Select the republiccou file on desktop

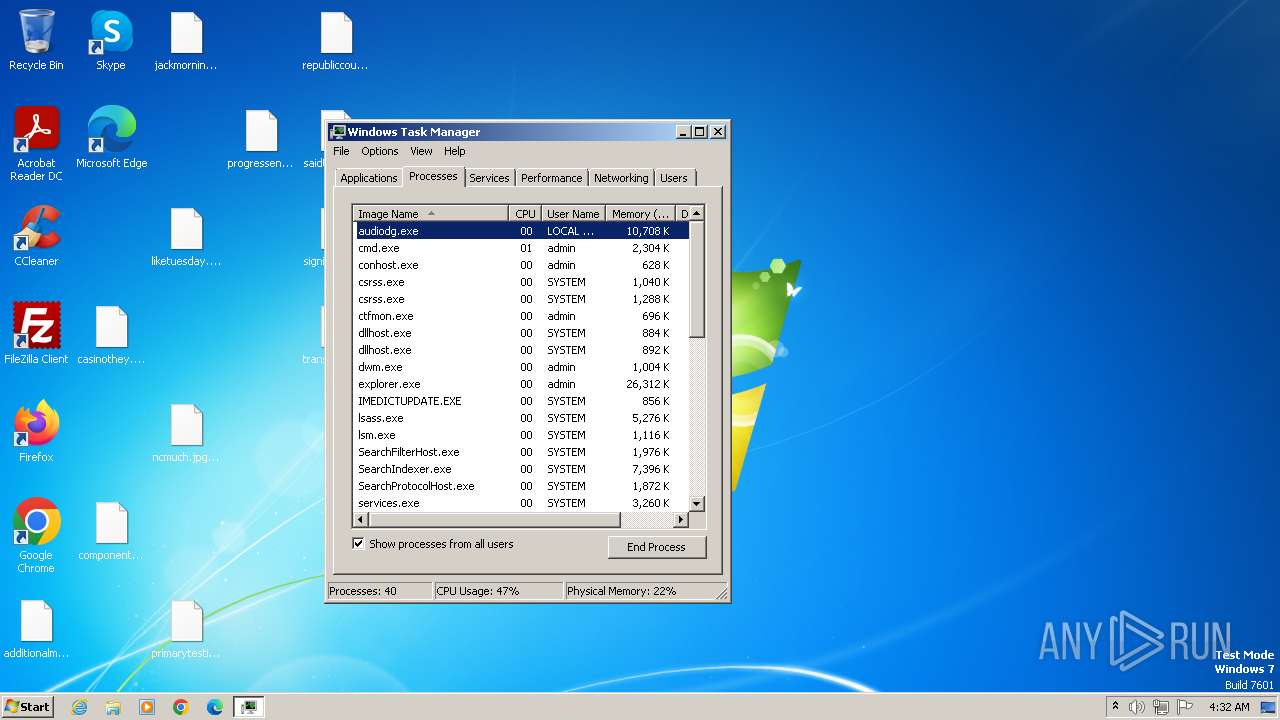click(336, 40)
